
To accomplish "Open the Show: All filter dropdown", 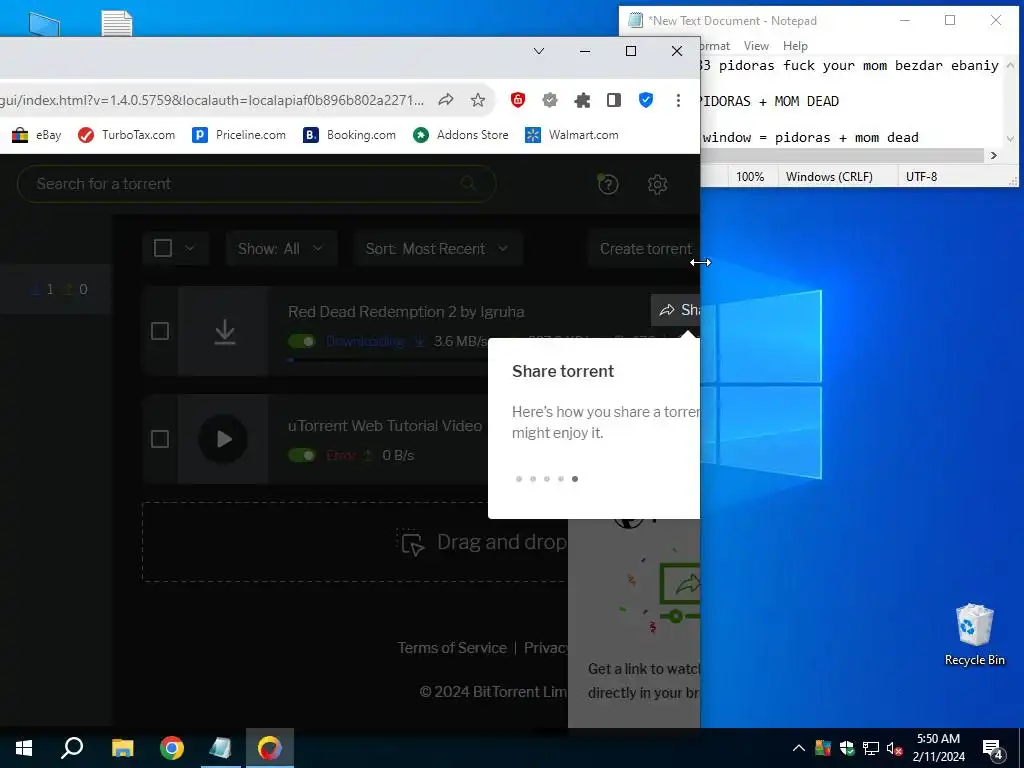I will [x=281, y=249].
